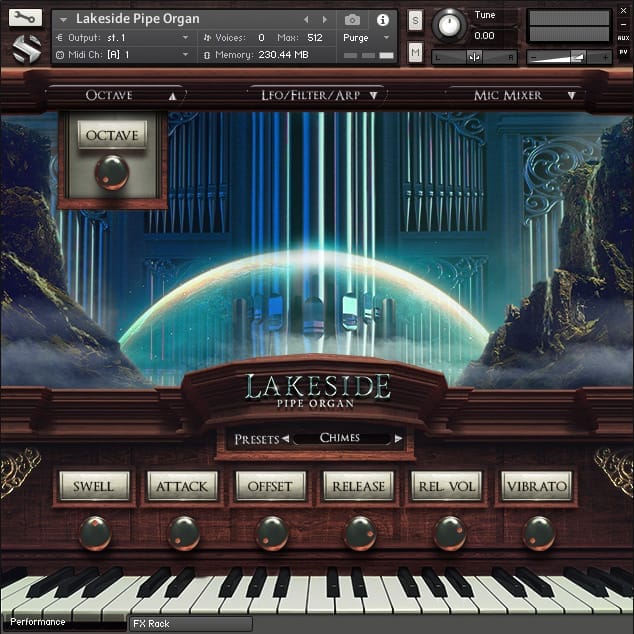Click the output level meter display
Viewport: 634px width, 634px height.
tap(569, 26)
